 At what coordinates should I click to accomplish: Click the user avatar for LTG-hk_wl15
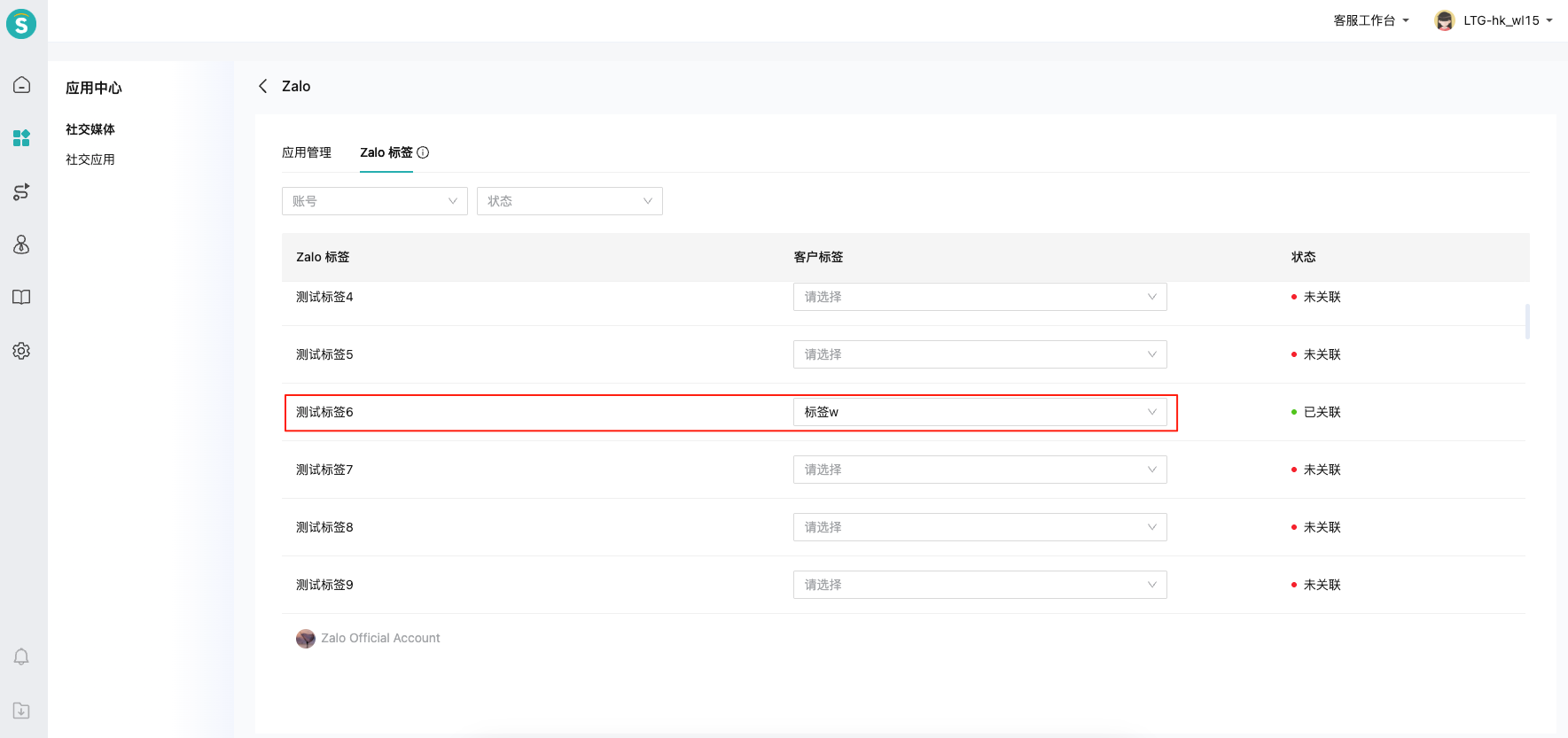(x=1444, y=20)
